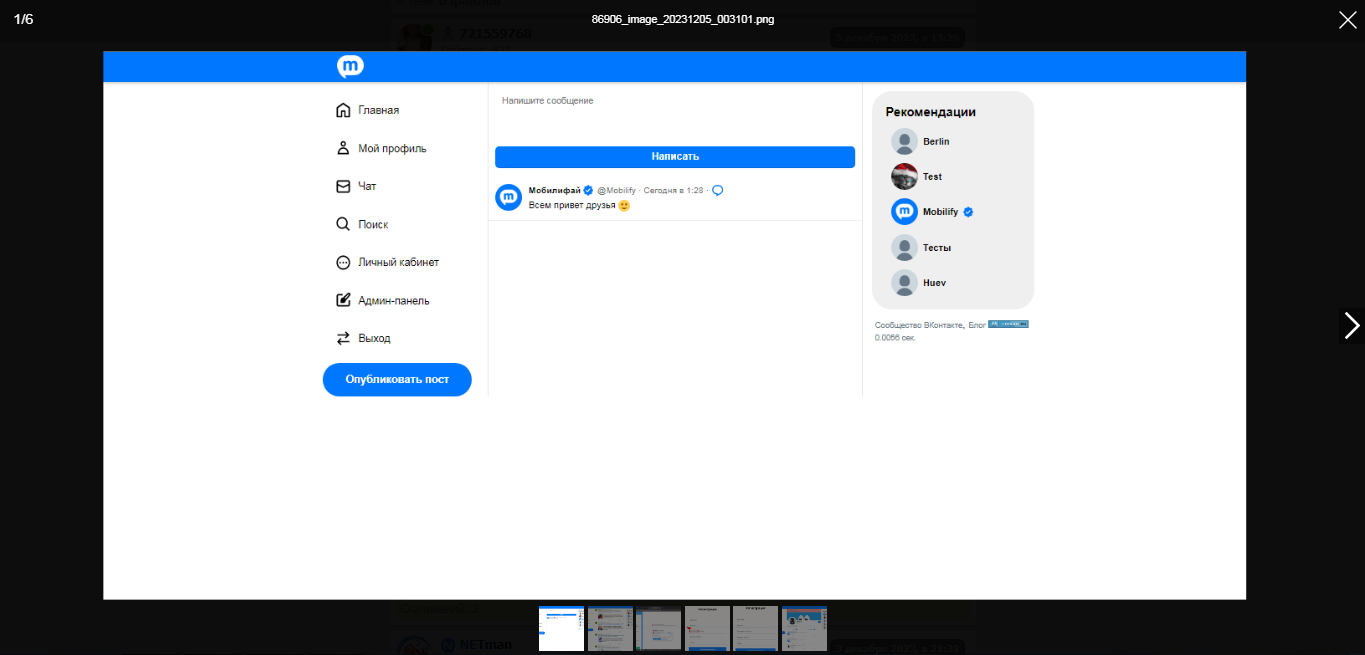Open Huev profile in recommendations

(933, 283)
